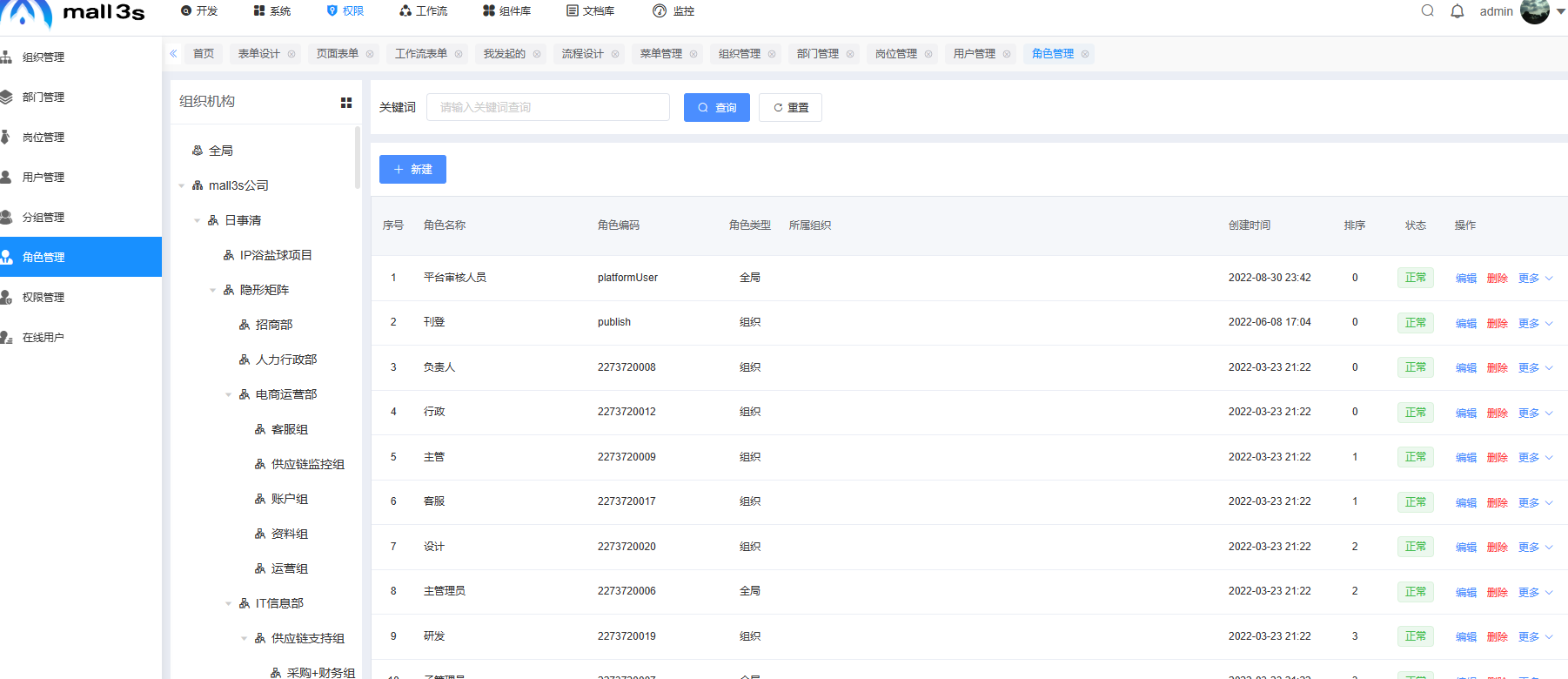
Task: Close the 流程设计 tab
Action: pyautogui.click(x=615, y=54)
